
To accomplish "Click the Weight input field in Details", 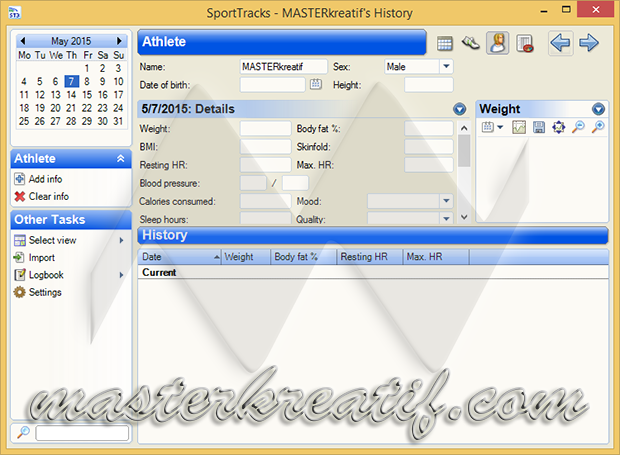I will (266, 128).
